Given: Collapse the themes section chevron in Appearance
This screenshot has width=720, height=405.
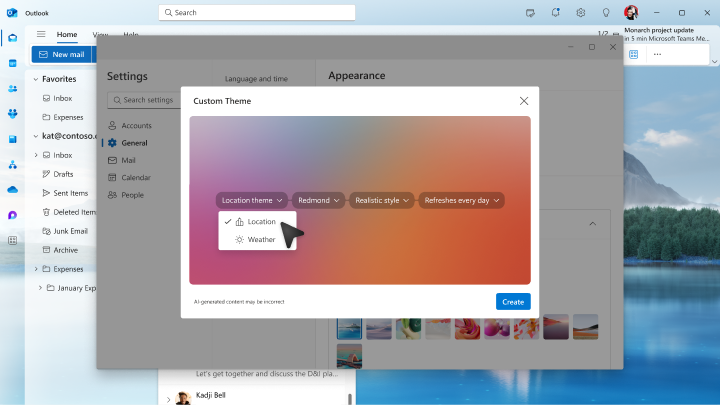Looking at the screenshot, I should point(592,224).
